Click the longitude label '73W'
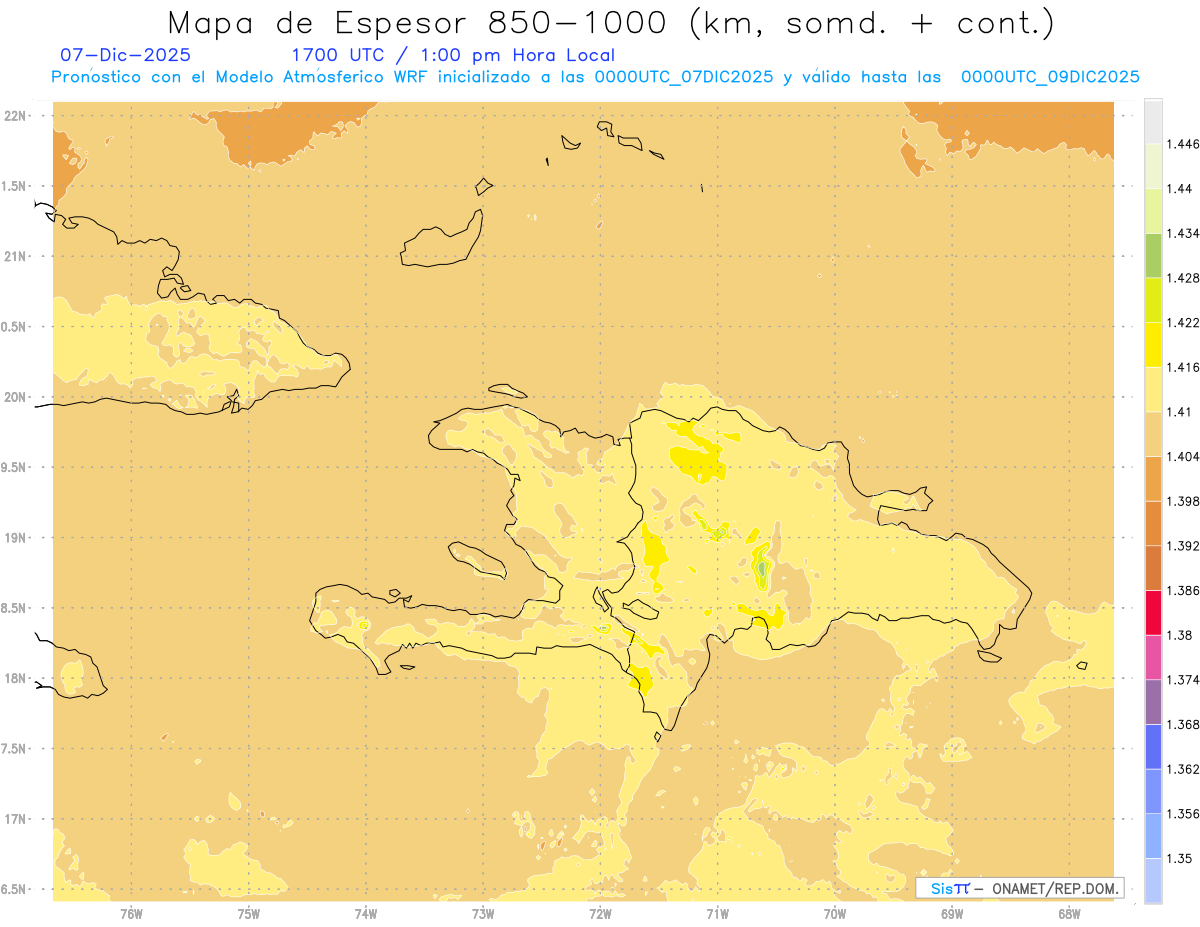 [483, 914]
